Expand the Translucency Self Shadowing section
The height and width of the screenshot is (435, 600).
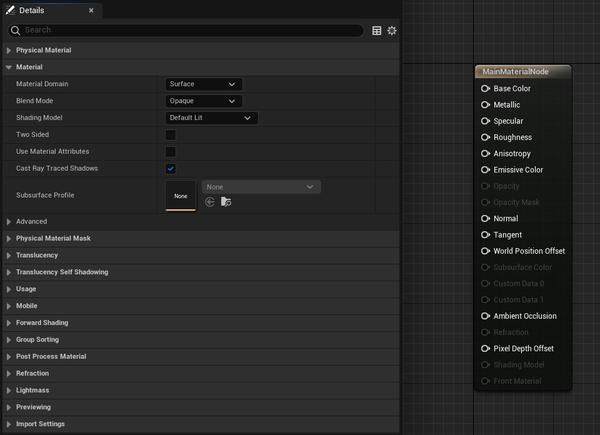click(x=8, y=272)
